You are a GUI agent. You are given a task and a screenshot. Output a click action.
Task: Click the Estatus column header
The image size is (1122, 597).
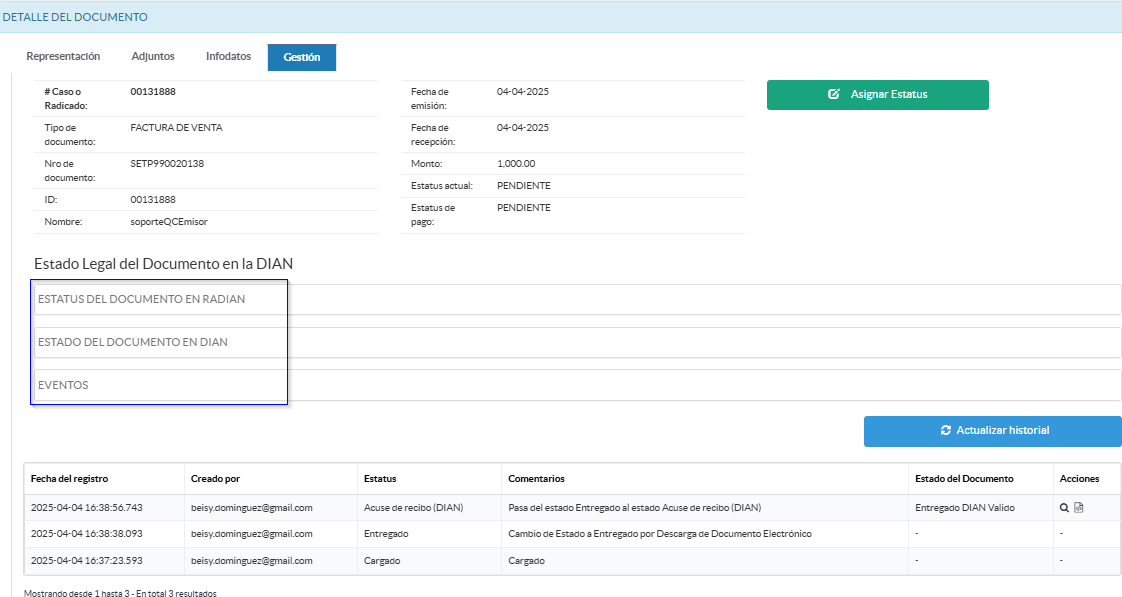(x=380, y=479)
